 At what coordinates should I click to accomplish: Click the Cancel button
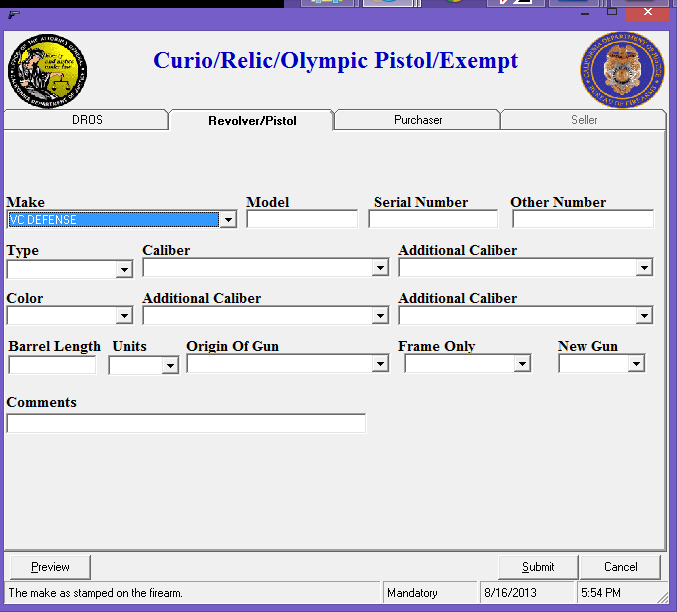pyautogui.click(x=620, y=567)
